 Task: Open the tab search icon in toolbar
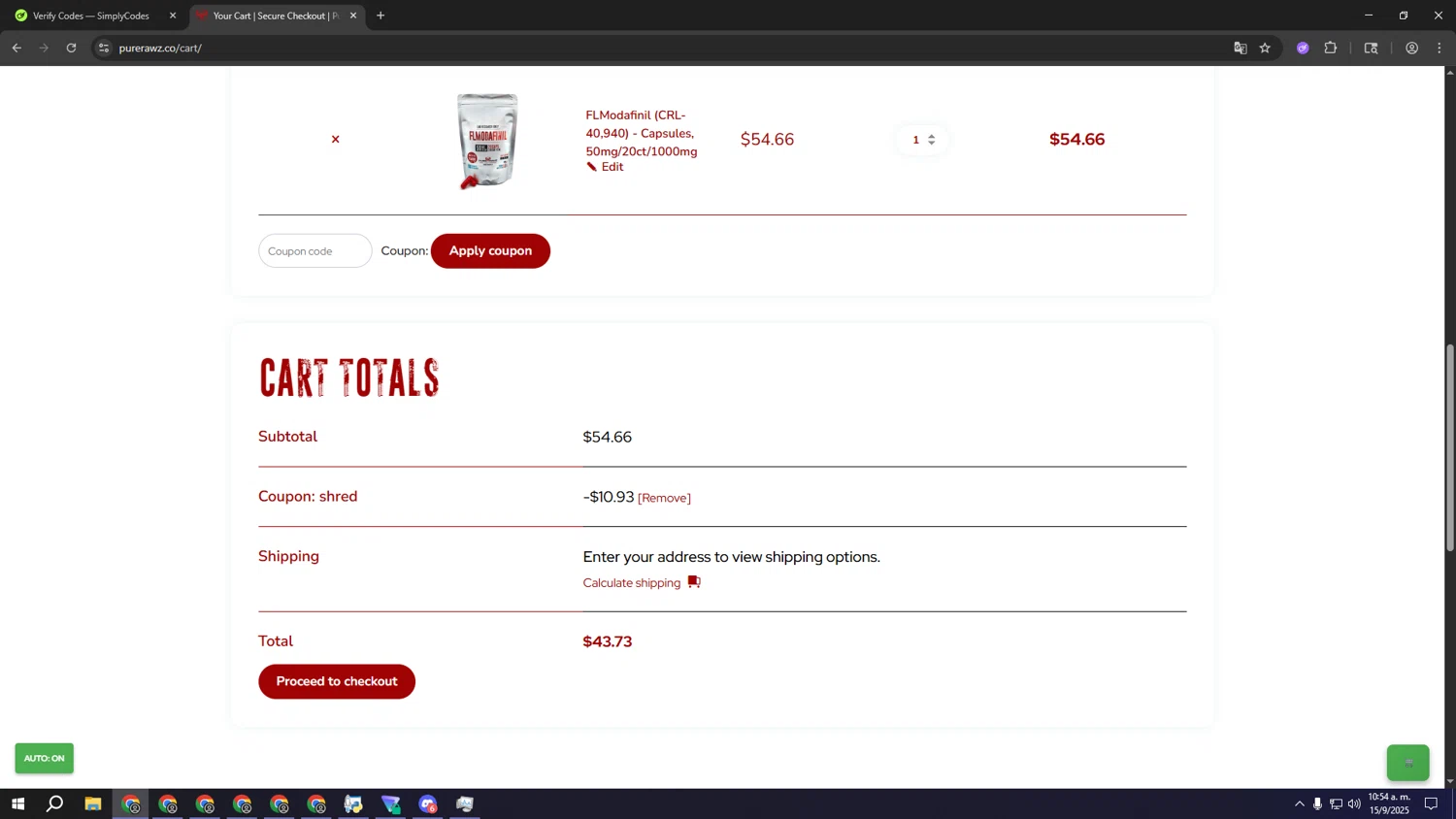1371,48
